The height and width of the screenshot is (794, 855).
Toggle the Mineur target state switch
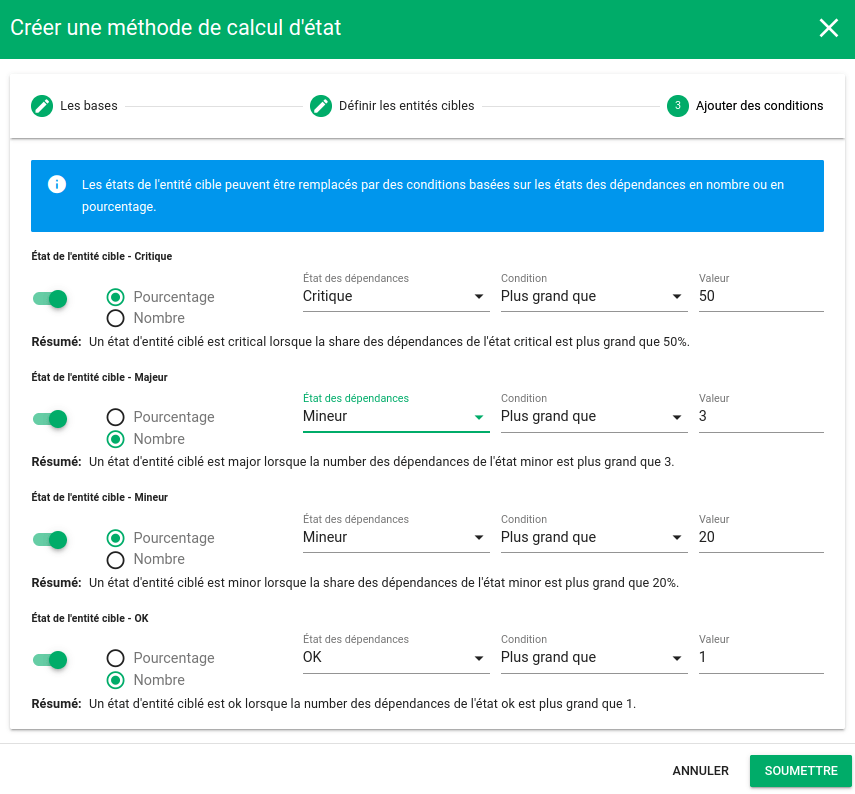pos(50,539)
